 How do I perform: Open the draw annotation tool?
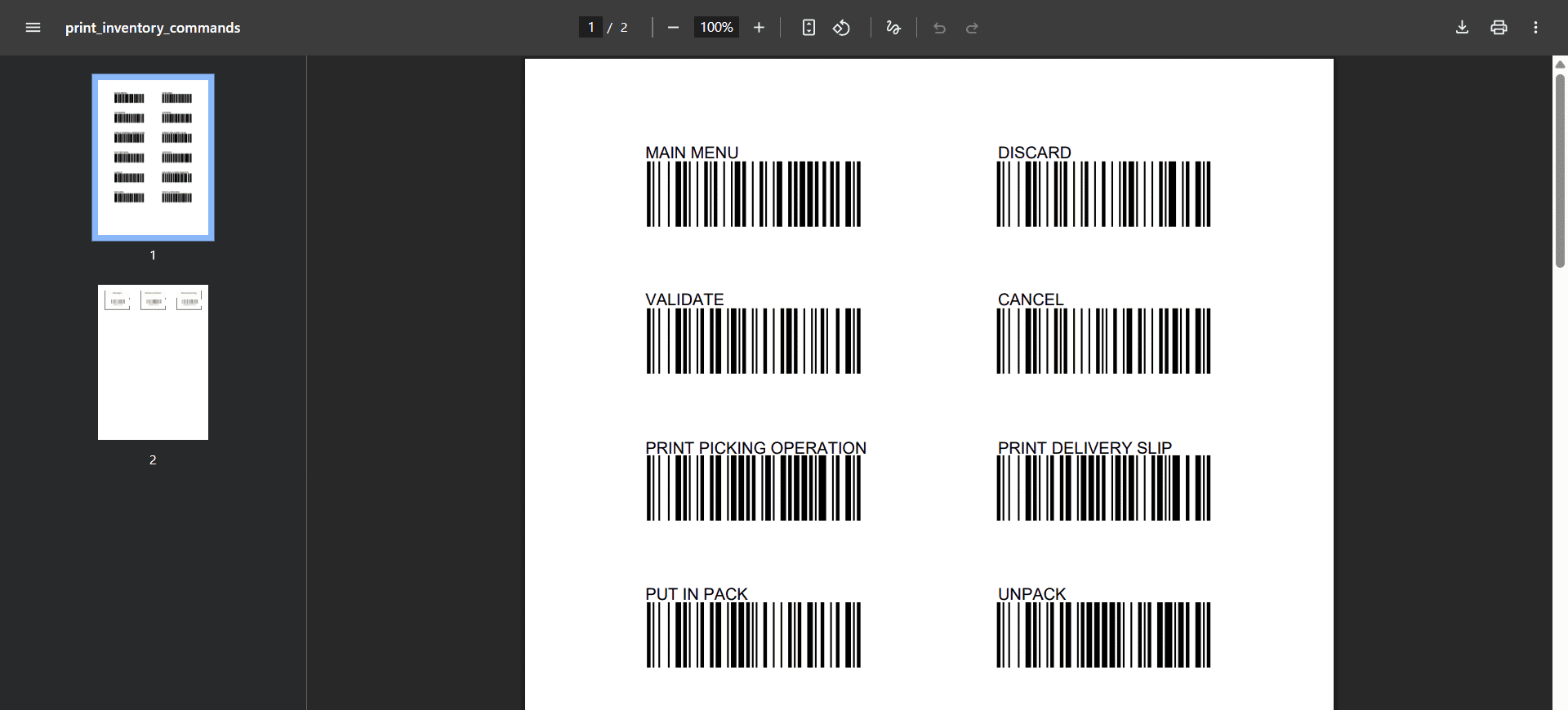[x=893, y=28]
